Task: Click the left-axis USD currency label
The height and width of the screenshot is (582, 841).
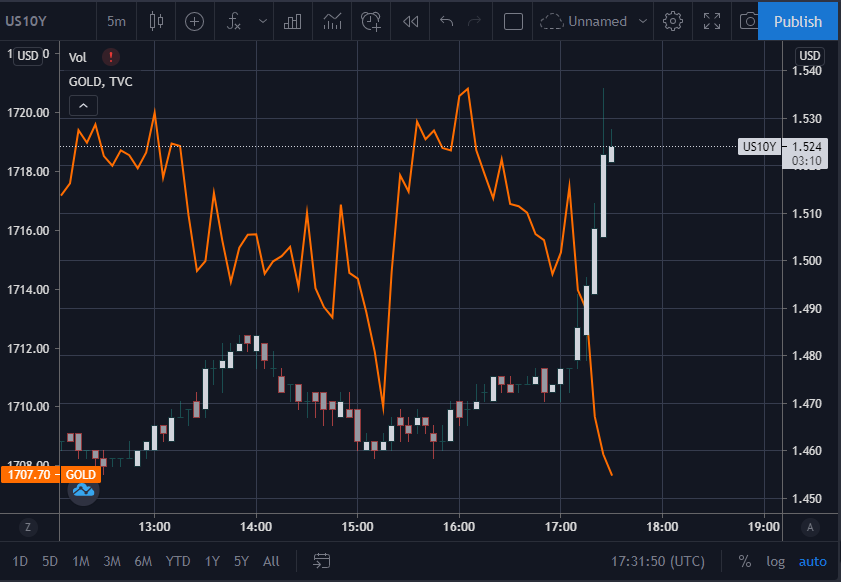Action: click(x=28, y=56)
